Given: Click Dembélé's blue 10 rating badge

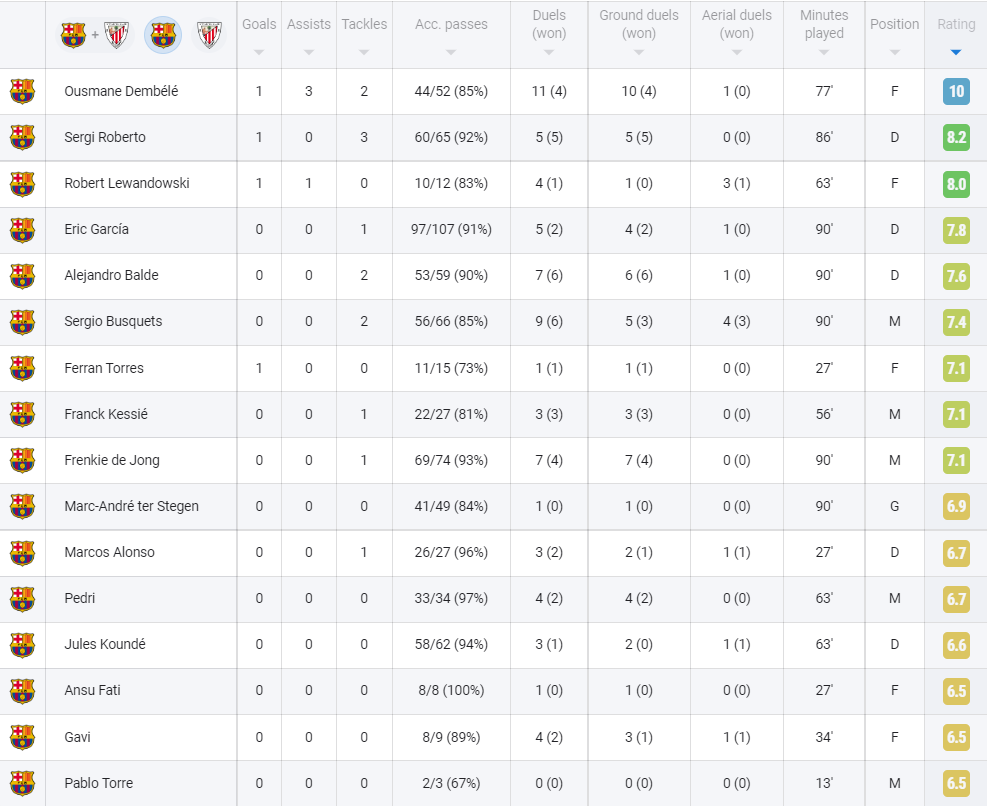Looking at the screenshot, I should 956,92.
